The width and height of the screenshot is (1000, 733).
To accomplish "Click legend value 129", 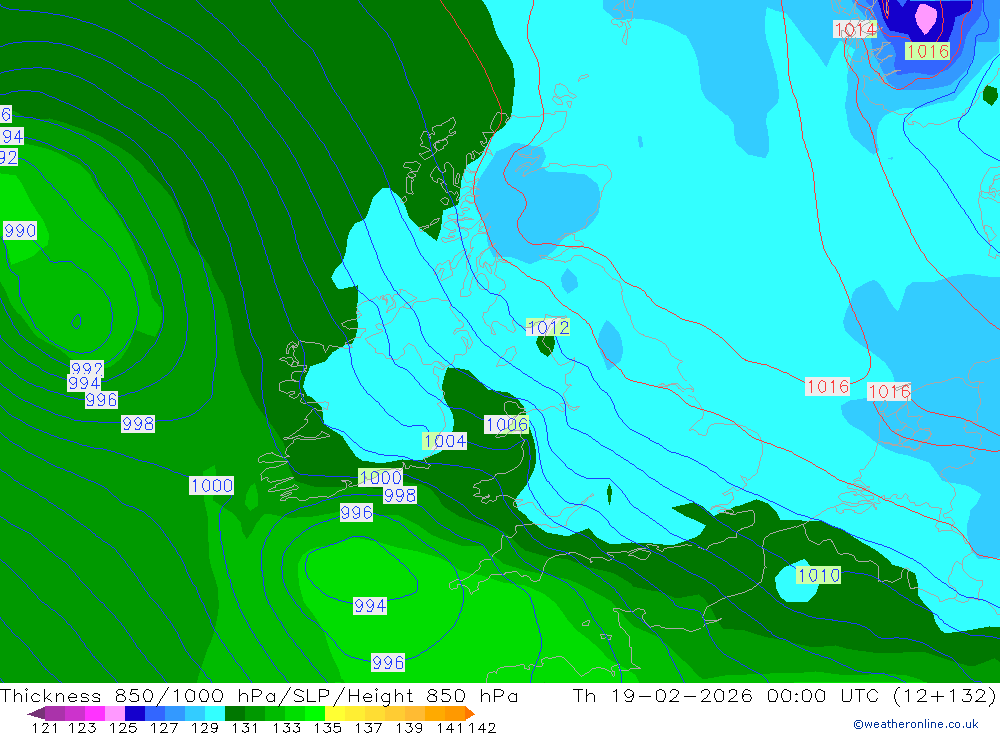I will 205,728.
